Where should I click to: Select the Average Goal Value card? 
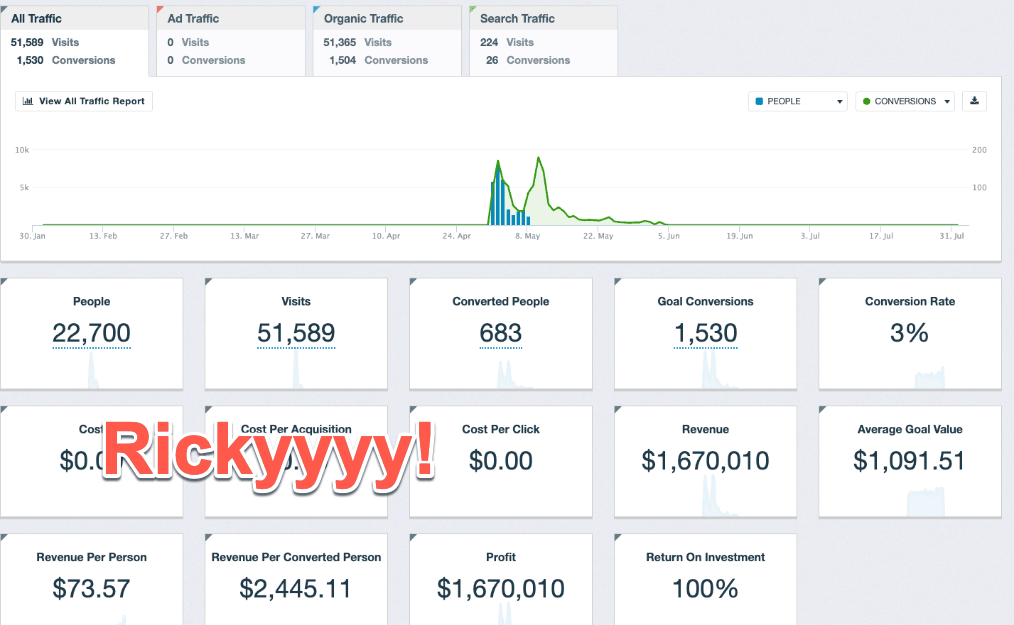pyautogui.click(x=910, y=461)
